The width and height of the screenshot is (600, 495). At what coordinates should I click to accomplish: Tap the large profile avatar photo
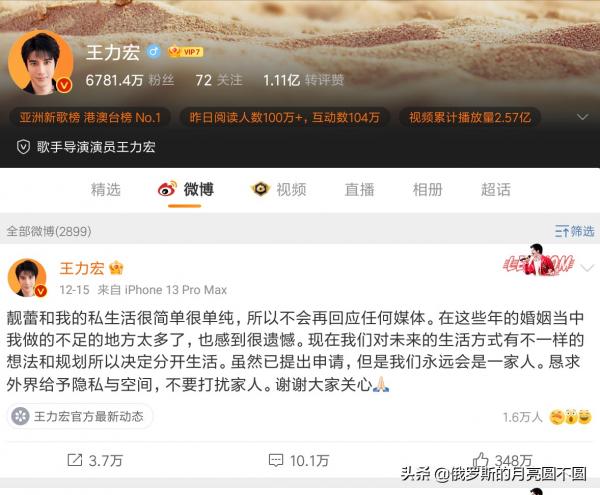pyautogui.click(x=41, y=63)
